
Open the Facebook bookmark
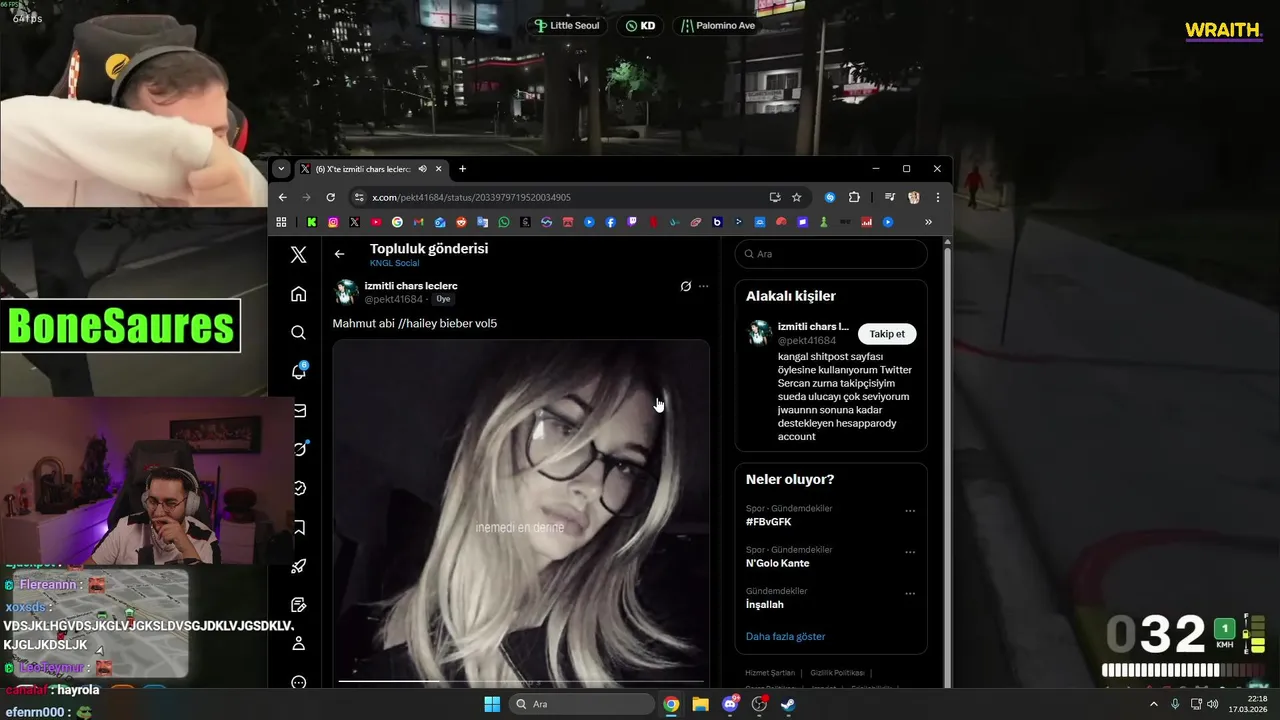tap(611, 222)
